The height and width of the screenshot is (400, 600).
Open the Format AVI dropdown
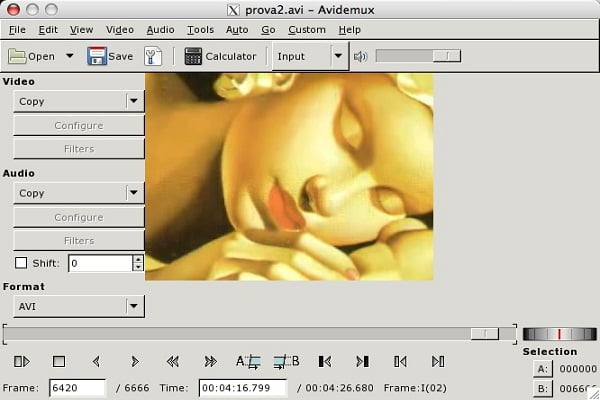pyautogui.click(x=79, y=306)
